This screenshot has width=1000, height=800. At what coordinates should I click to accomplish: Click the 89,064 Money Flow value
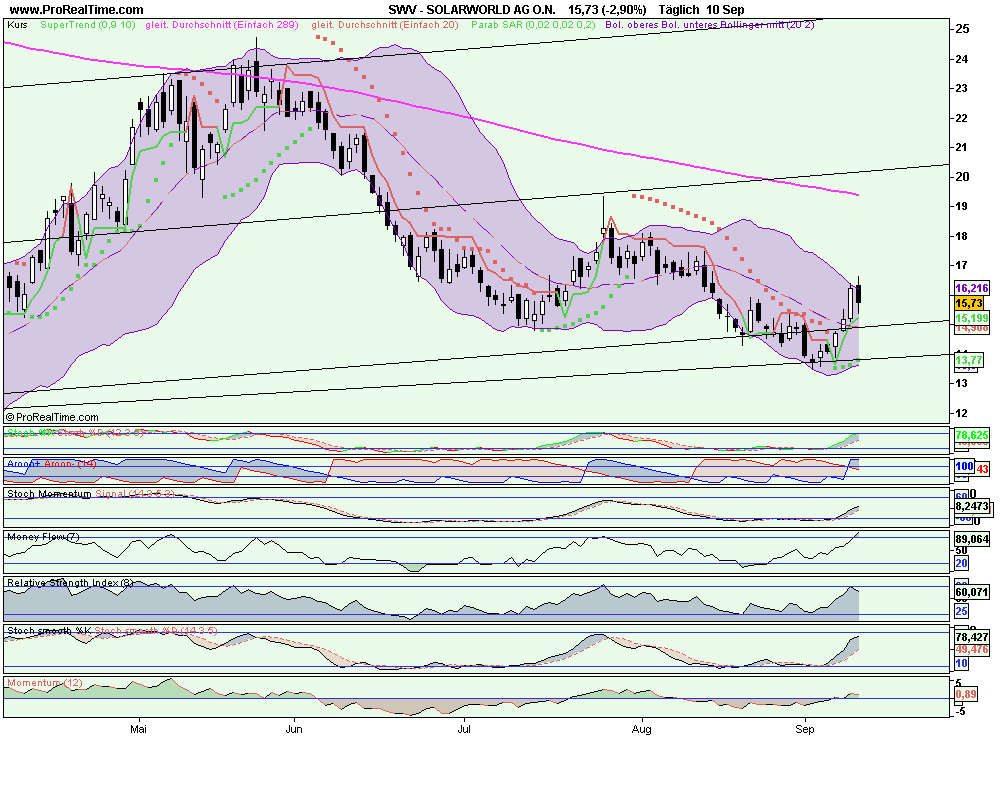972,539
